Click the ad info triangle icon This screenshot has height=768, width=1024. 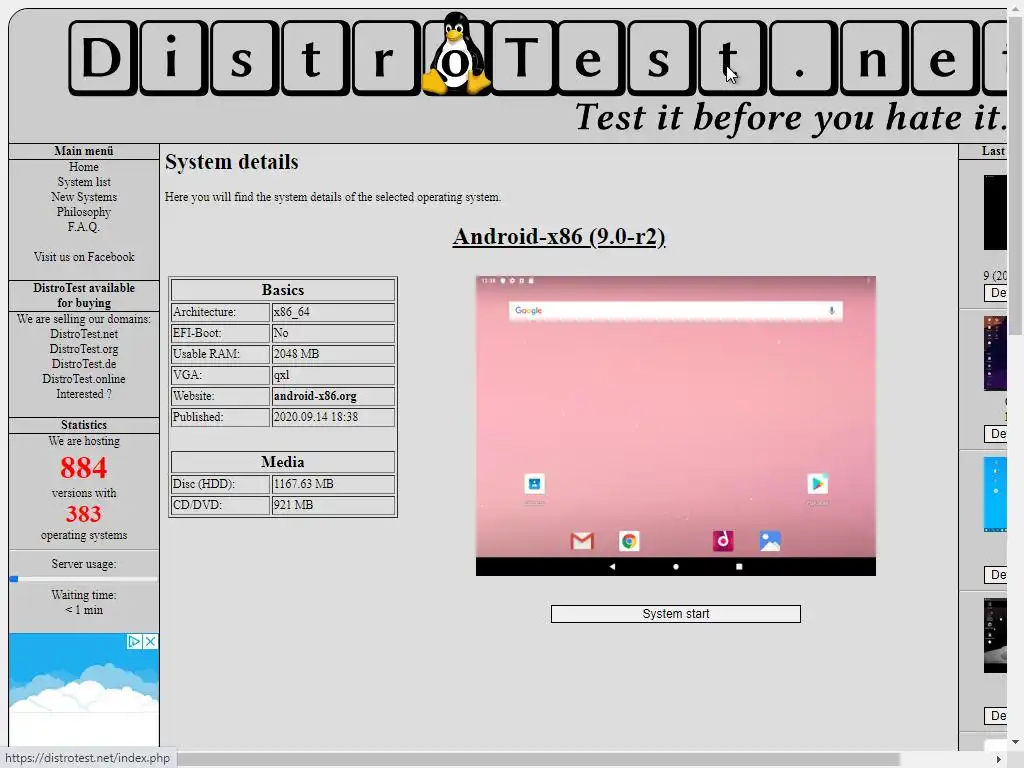(134, 641)
